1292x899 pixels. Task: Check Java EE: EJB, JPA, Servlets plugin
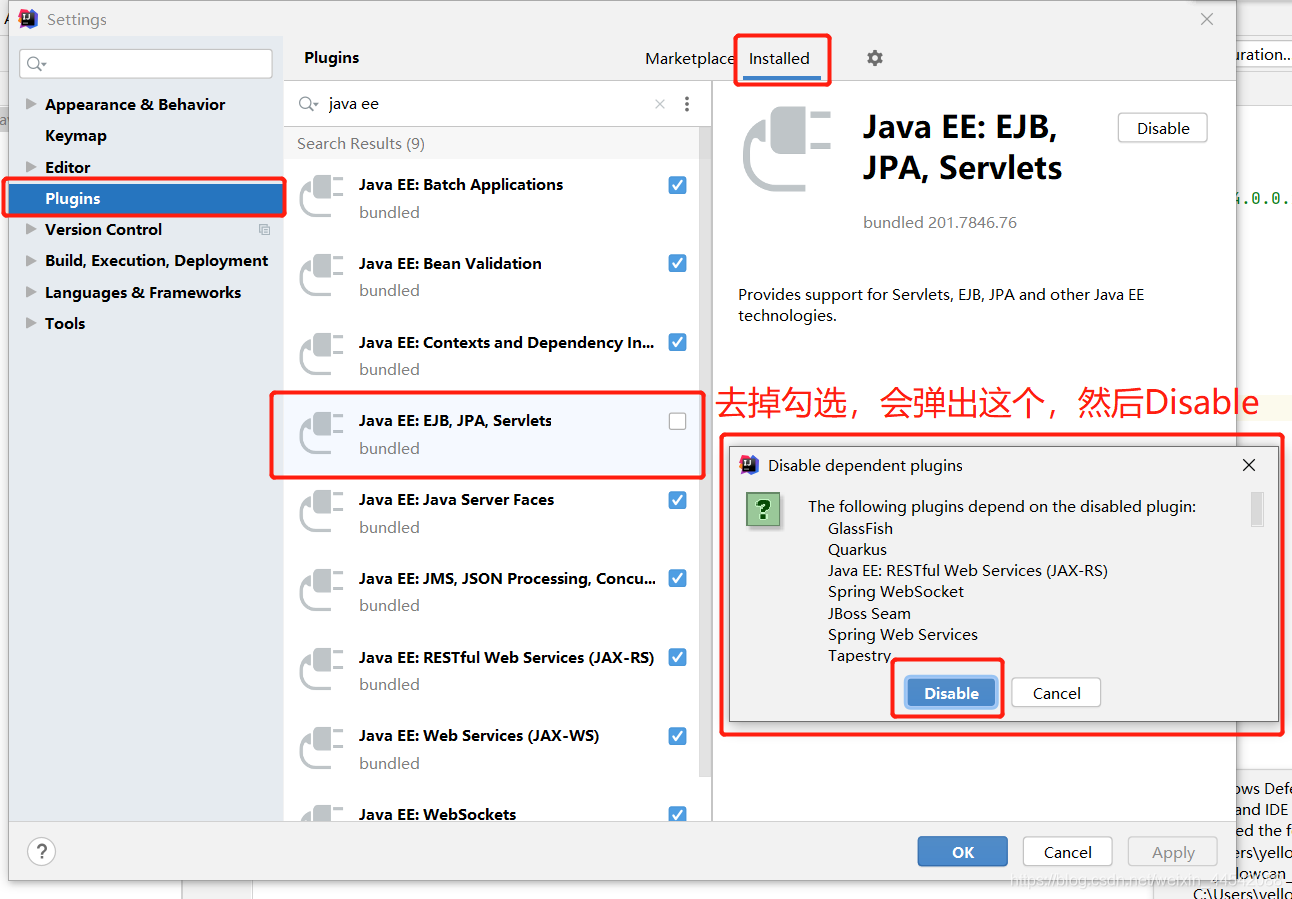(678, 421)
